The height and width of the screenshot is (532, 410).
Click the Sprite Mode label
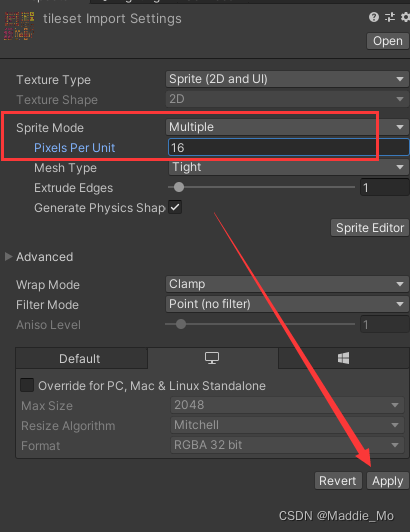pyautogui.click(x=50, y=128)
